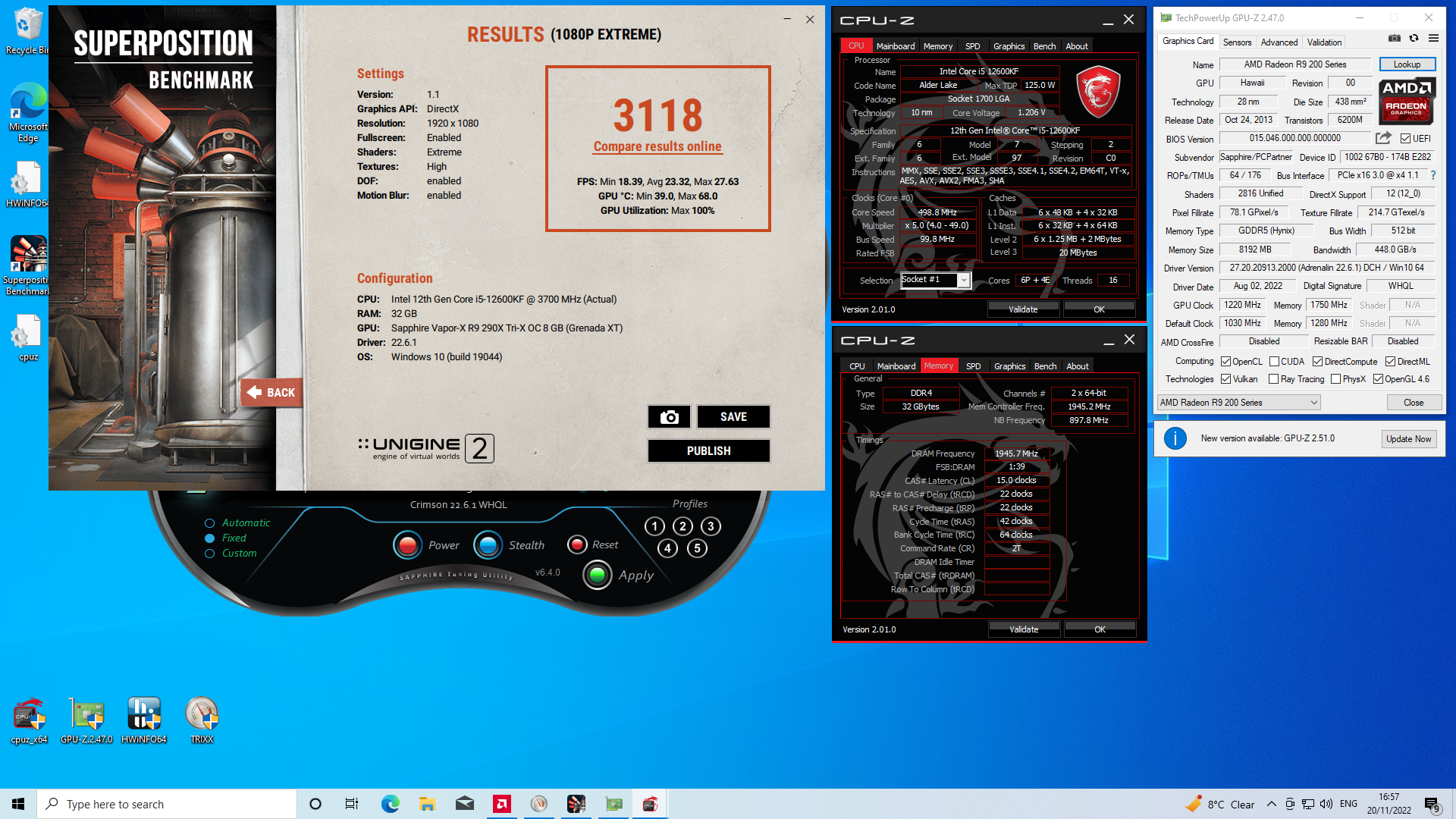
Task: Toggle Ray Tracing checkbox
Action: coord(1274,379)
